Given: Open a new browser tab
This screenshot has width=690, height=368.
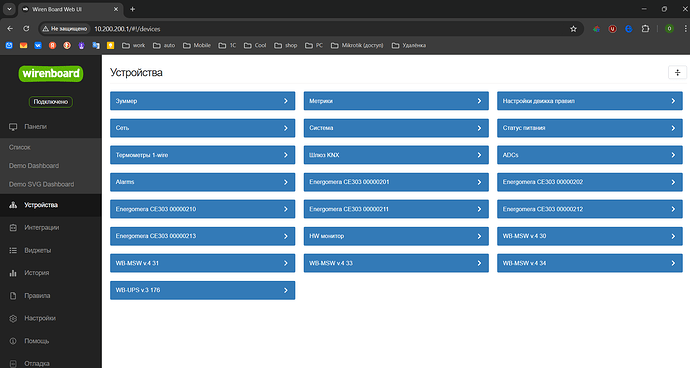Looking at the screenshot, I should coord(132,9).
